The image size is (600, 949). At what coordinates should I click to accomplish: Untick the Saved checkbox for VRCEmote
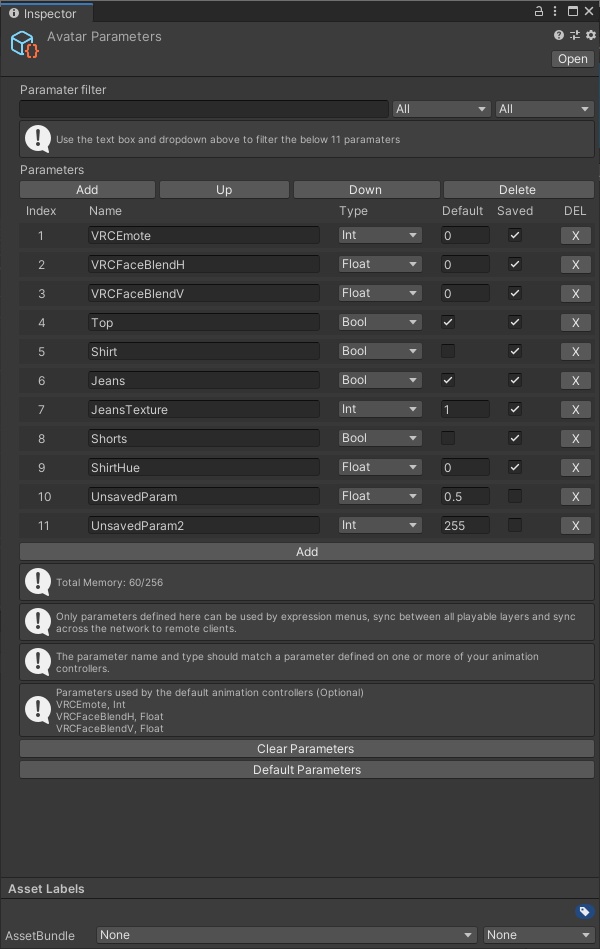515,235
